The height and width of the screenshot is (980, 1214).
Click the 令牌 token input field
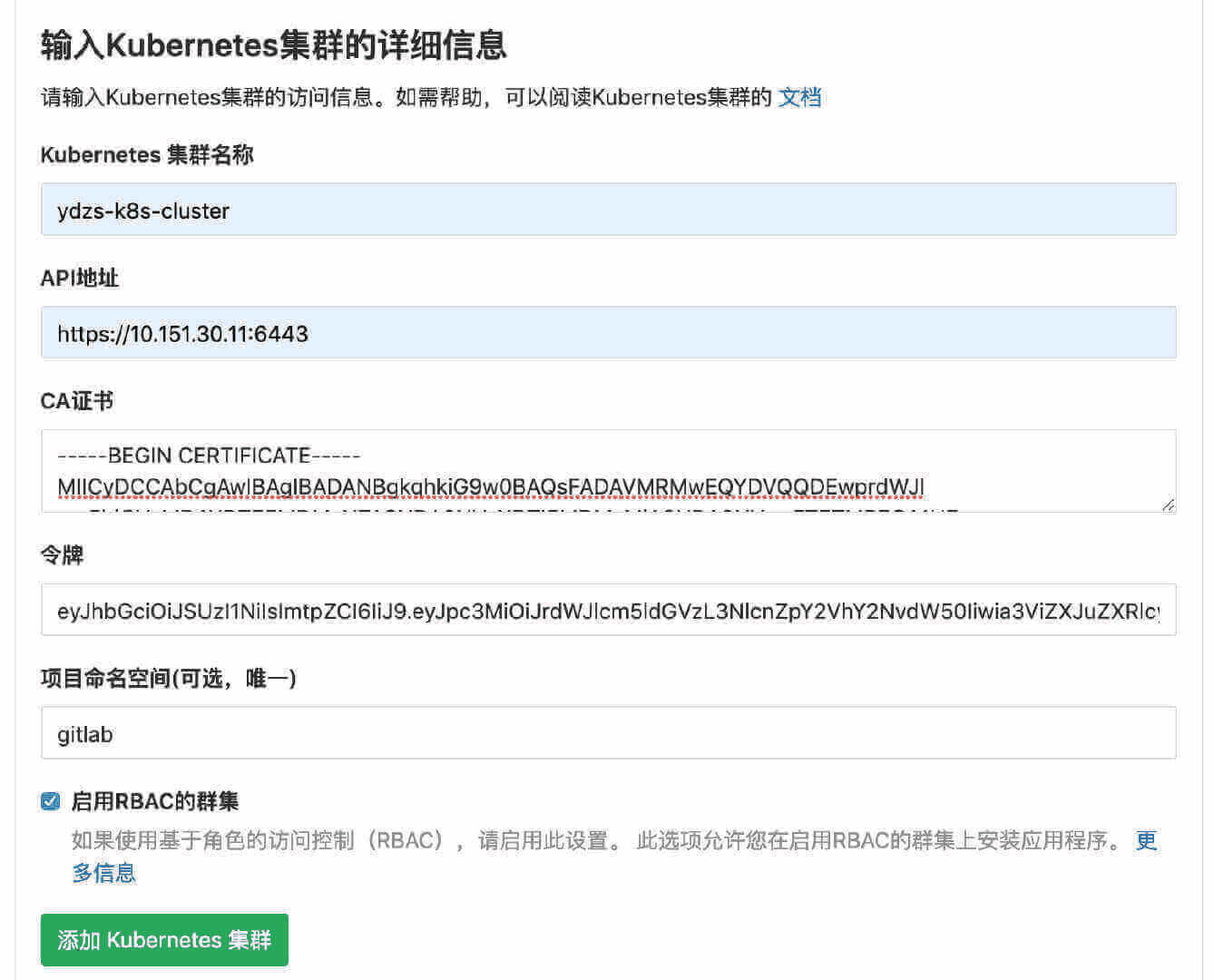(x=608, y=610)
